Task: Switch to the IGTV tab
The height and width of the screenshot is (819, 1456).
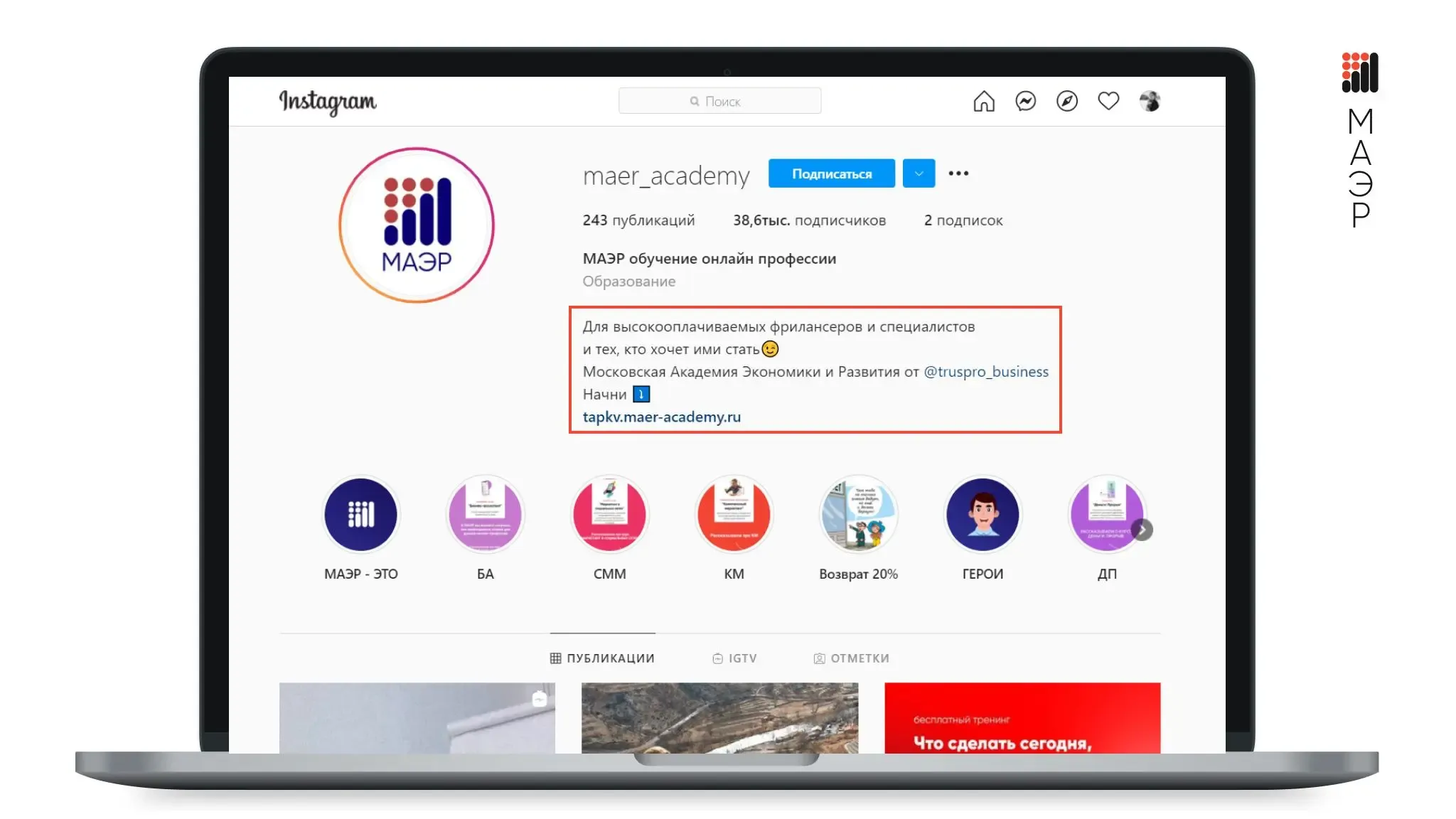Action: pos(734,658)
